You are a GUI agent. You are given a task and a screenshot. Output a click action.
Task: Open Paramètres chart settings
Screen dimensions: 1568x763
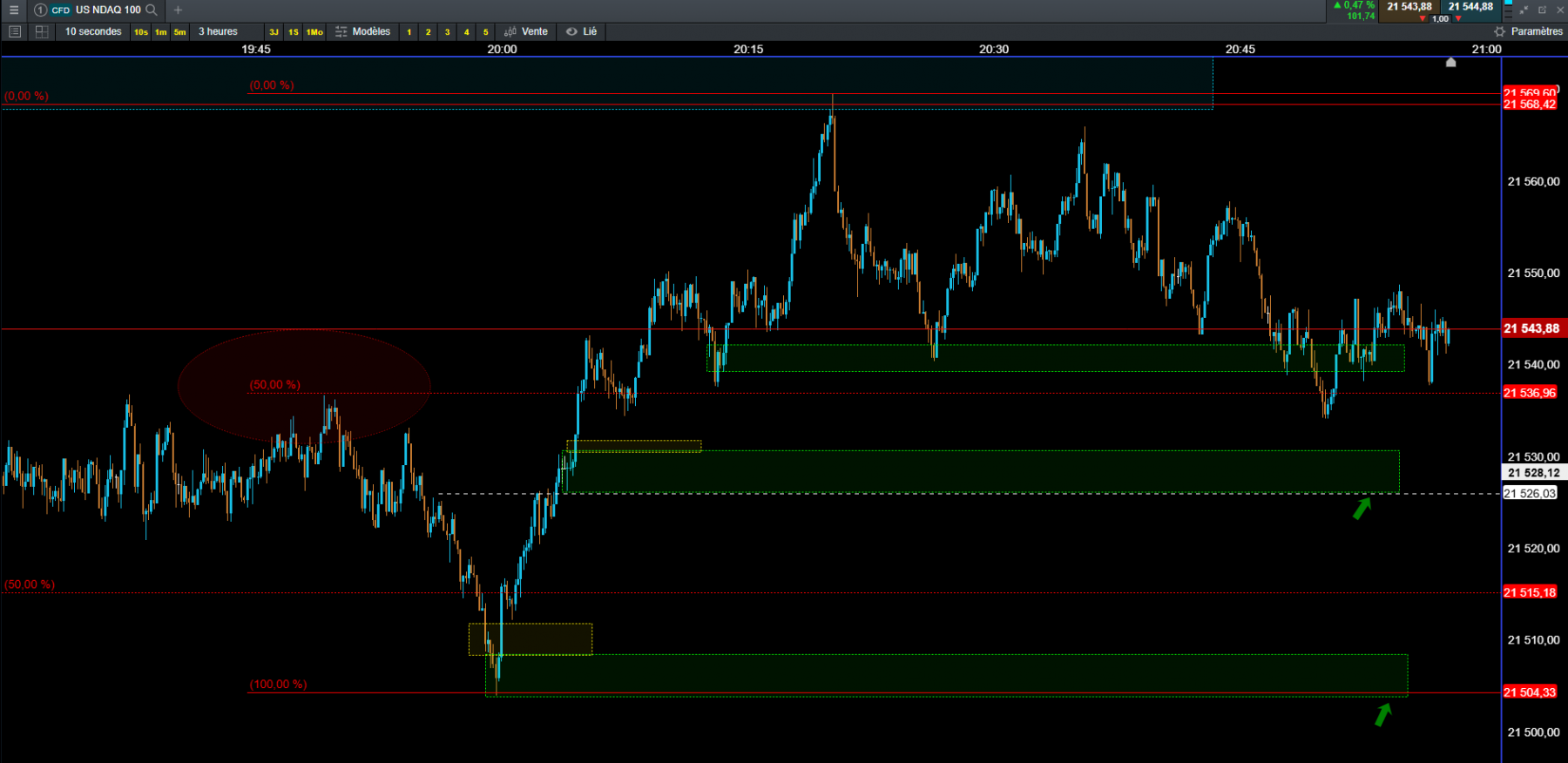click(1529, 31)
